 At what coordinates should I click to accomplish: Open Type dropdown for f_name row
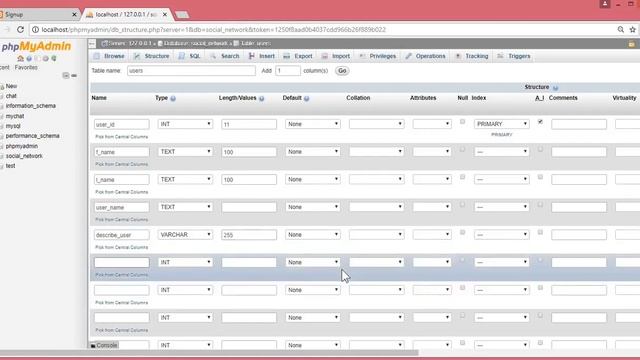(x=185, y=152)
